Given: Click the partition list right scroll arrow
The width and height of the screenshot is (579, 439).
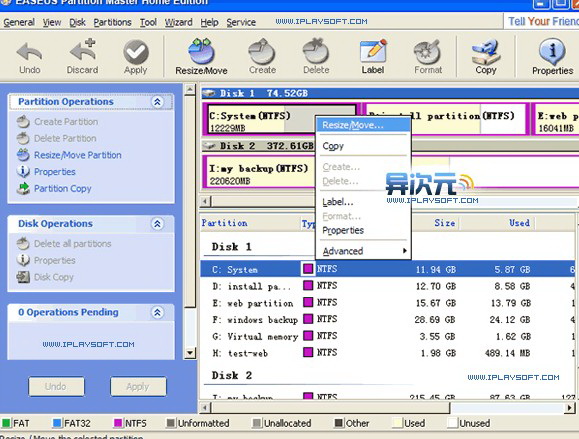Looking at the screenshot, I should pos(570,408).
